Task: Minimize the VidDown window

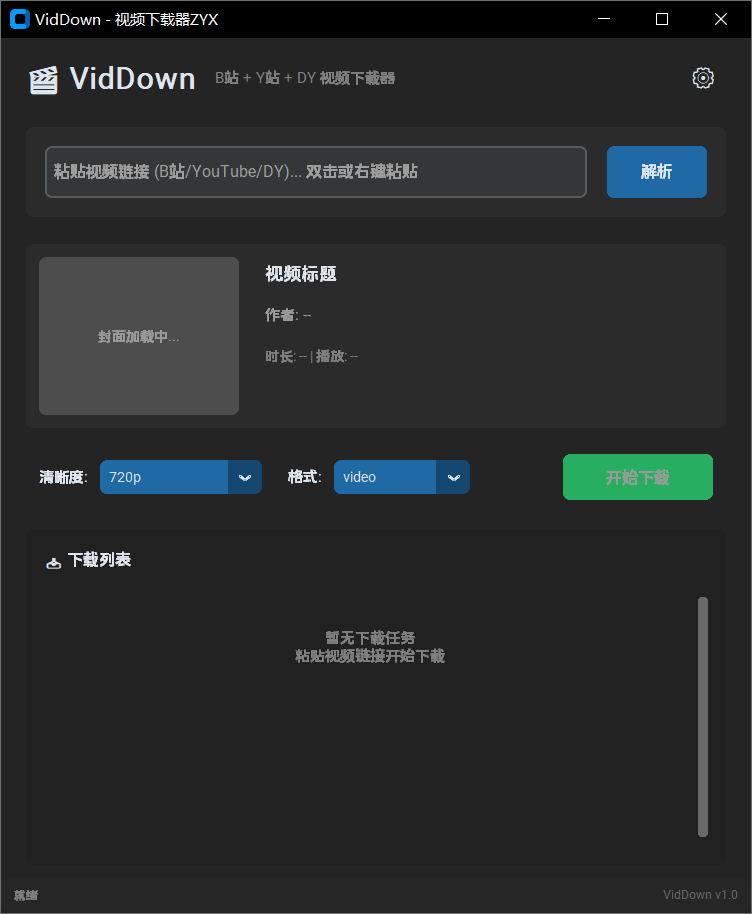Action: [604, 19]
